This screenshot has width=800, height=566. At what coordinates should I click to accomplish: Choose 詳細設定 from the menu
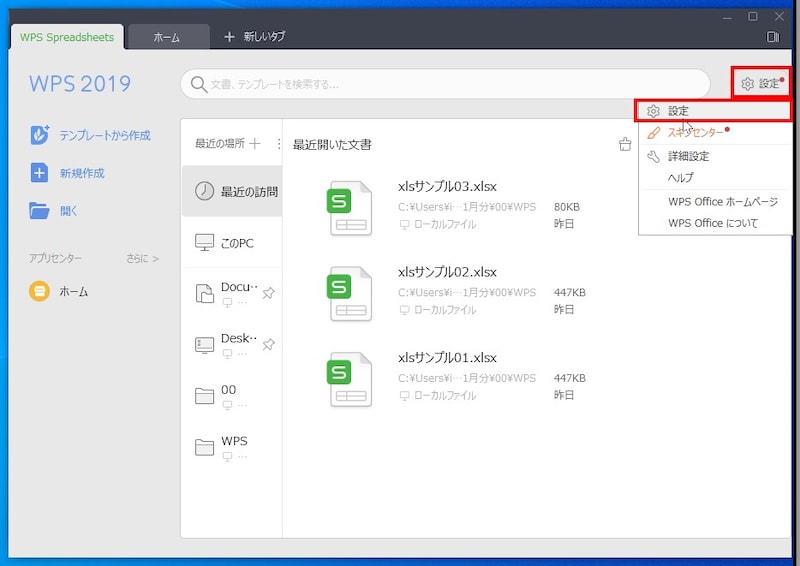click(x=715, y=156)
